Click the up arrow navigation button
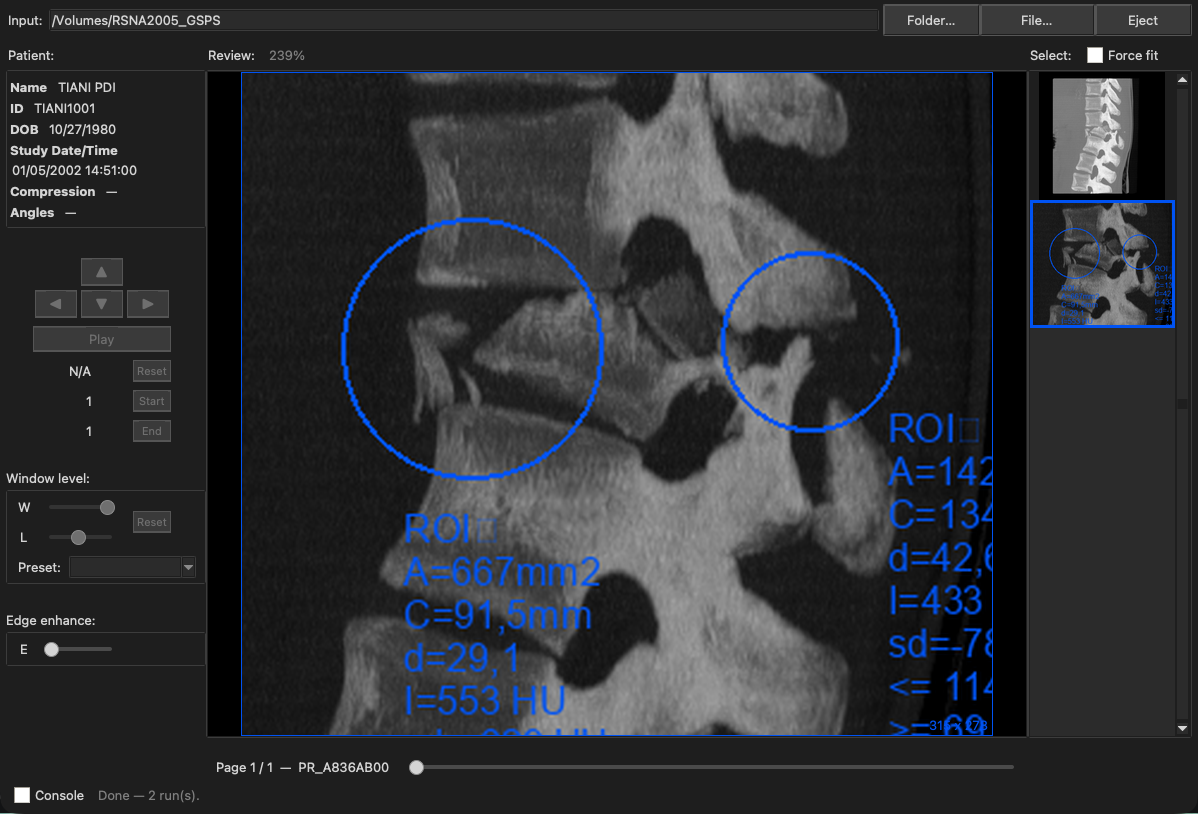The height and width of the screenshot is (814, 1198). [102, 271]
